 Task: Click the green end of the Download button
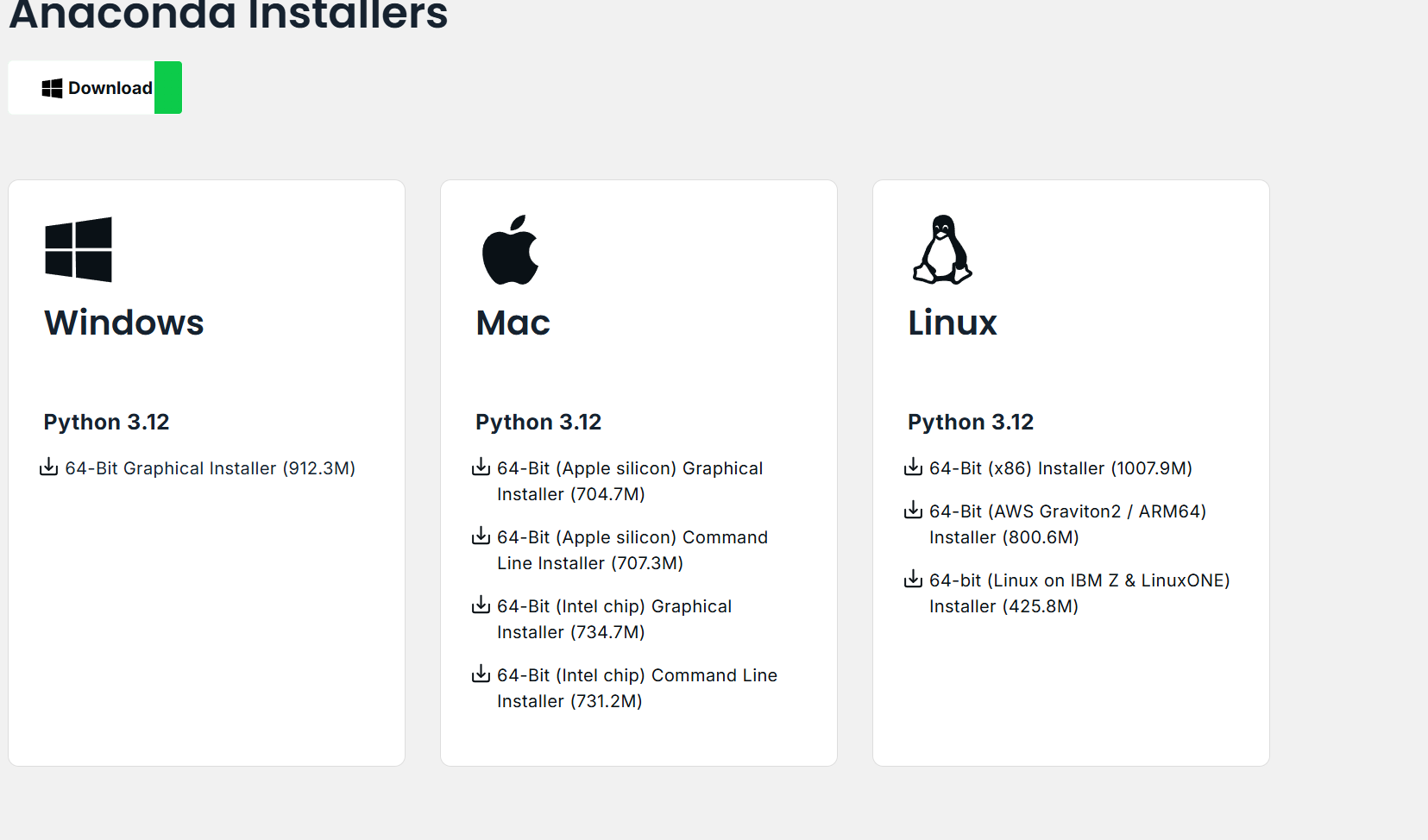click(168, 87)
